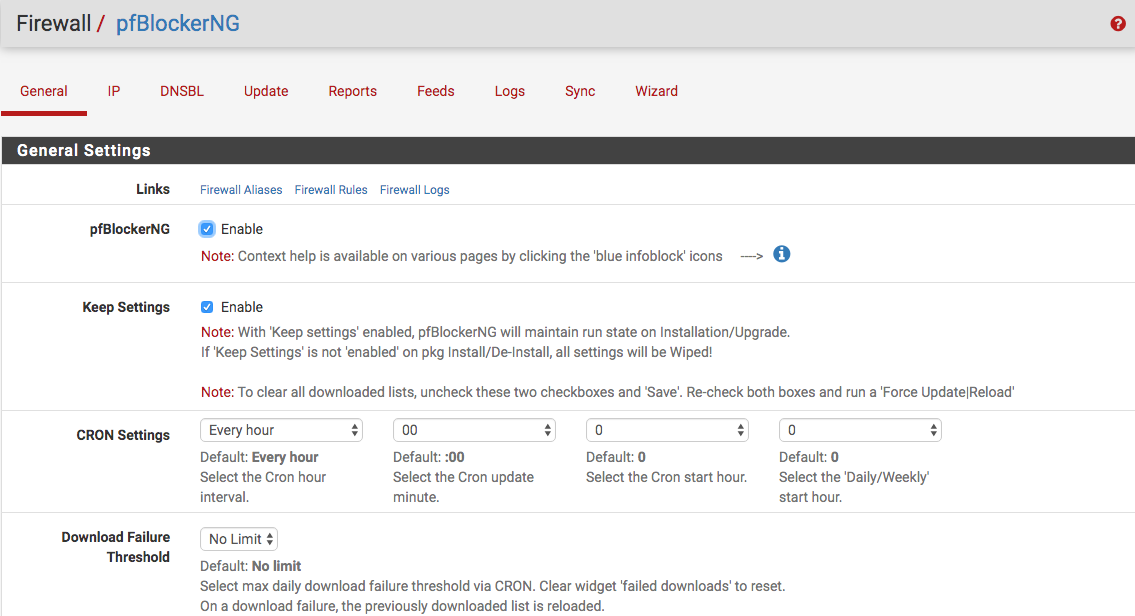Switch to the DNSBL tab
Screen dimensions: 1135x616
[182, 91]
